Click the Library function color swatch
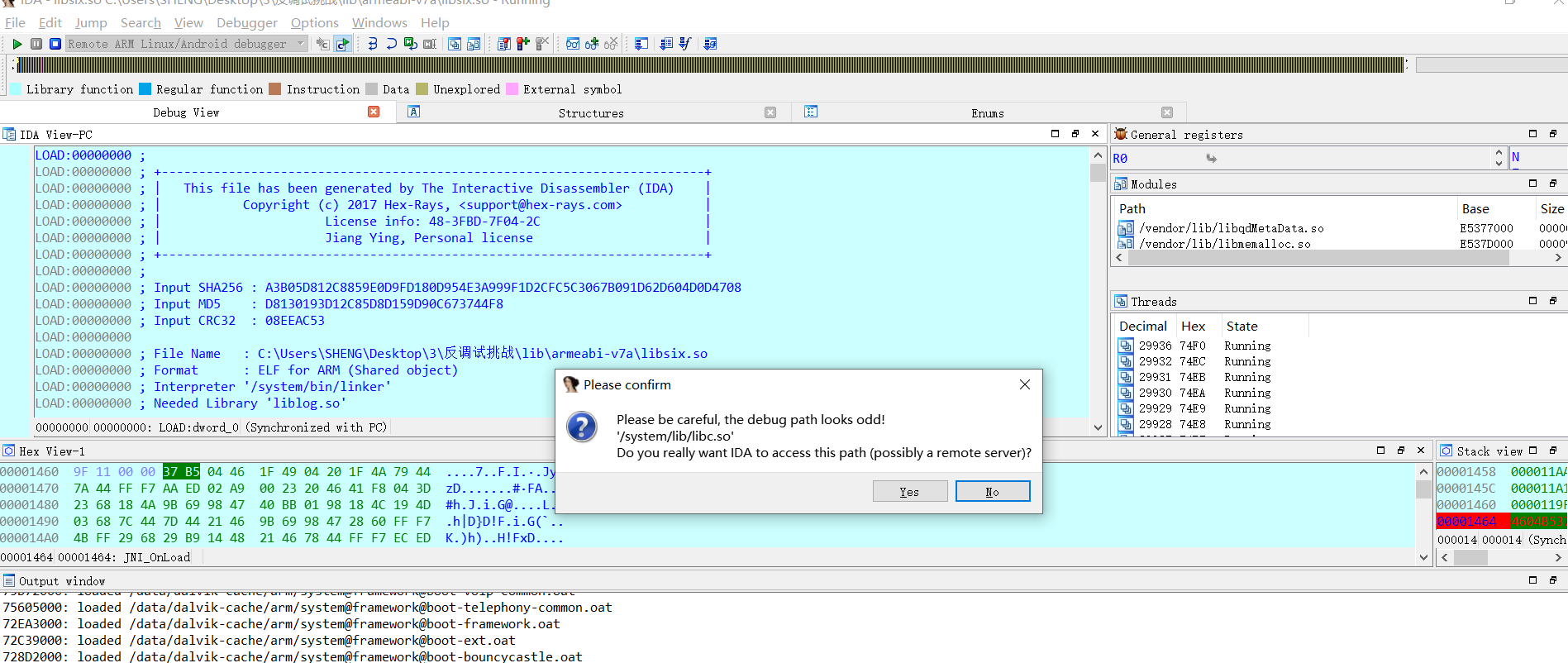The height and width of the screenshot is (663, 1568). [x=15, y=89]
